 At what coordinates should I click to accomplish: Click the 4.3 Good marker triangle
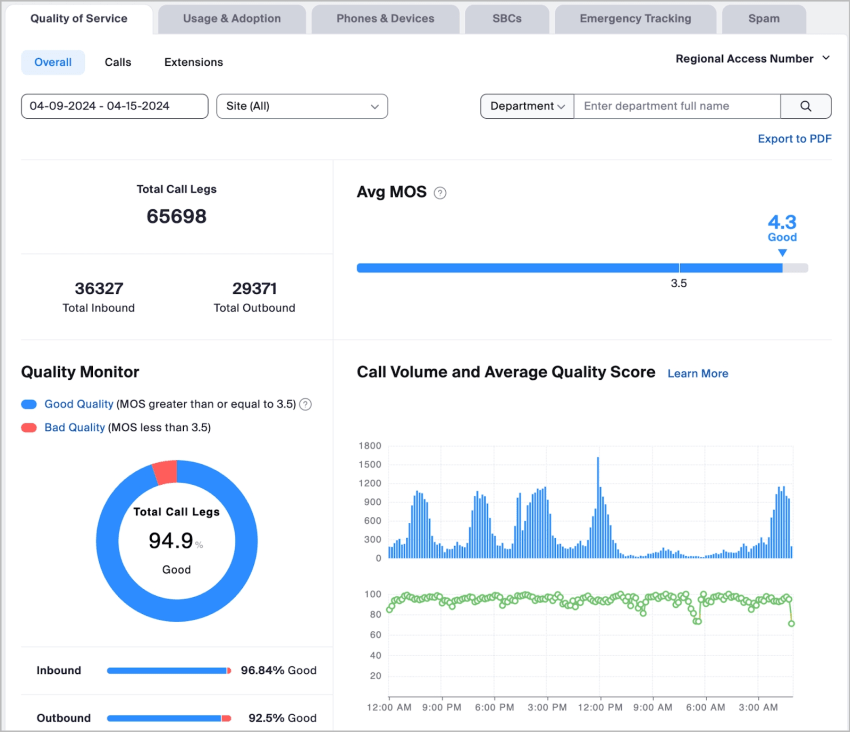tap(782, 254)
